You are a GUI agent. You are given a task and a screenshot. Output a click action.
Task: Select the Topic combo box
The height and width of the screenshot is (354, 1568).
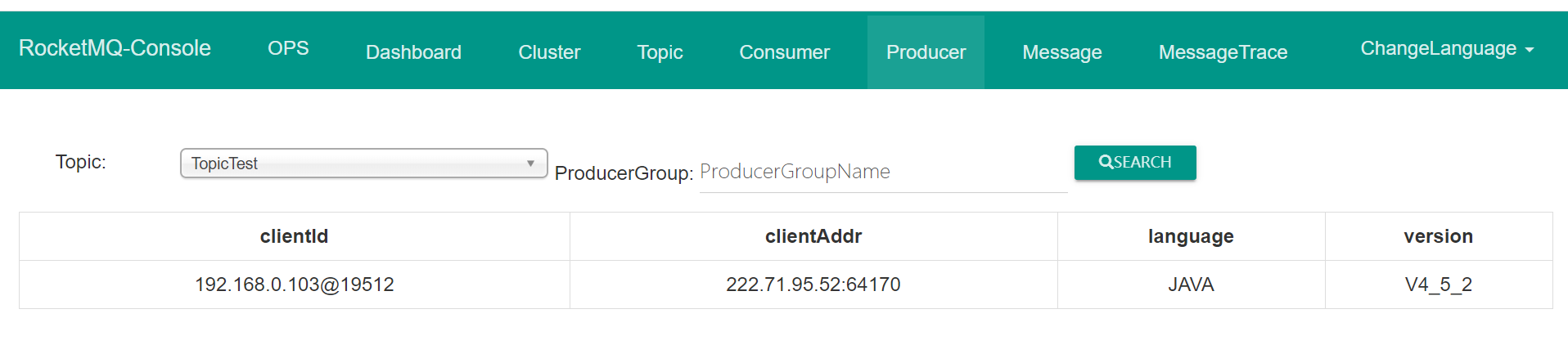coord(364,164)
